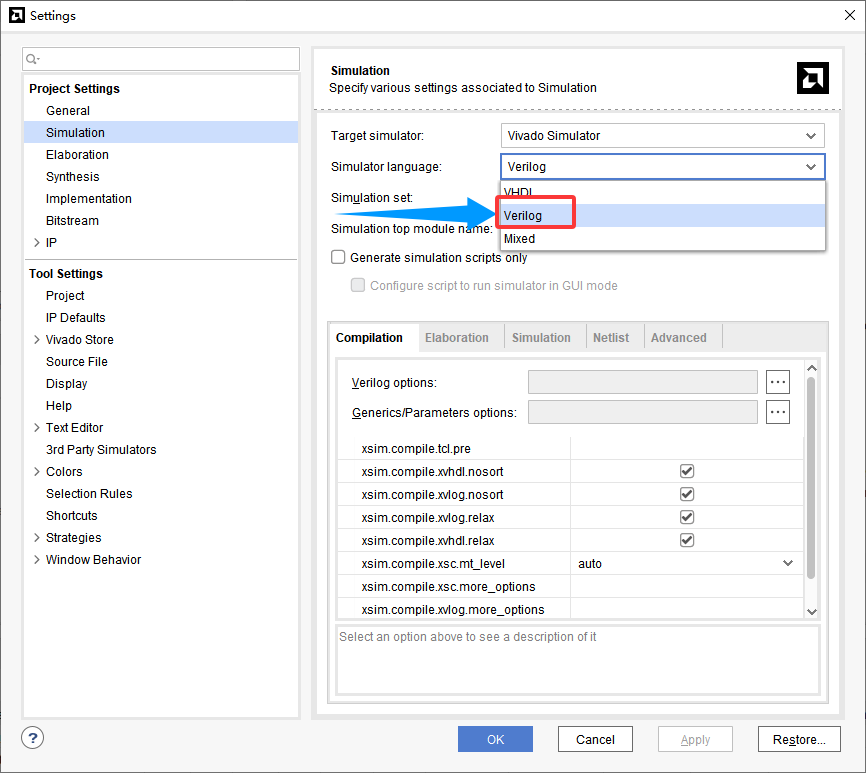866x773 pixels.
Task: Click the options list vertical scrollbar thumb
Action: tap(811, 478)
